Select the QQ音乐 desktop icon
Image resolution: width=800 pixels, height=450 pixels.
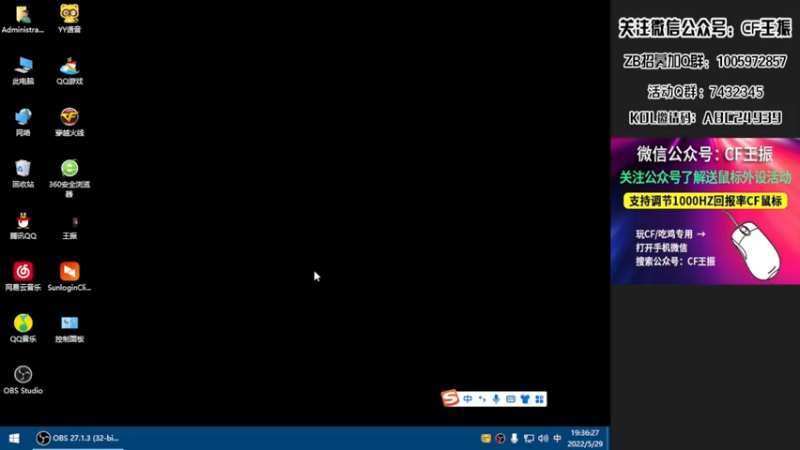click(x=23, y=329)
